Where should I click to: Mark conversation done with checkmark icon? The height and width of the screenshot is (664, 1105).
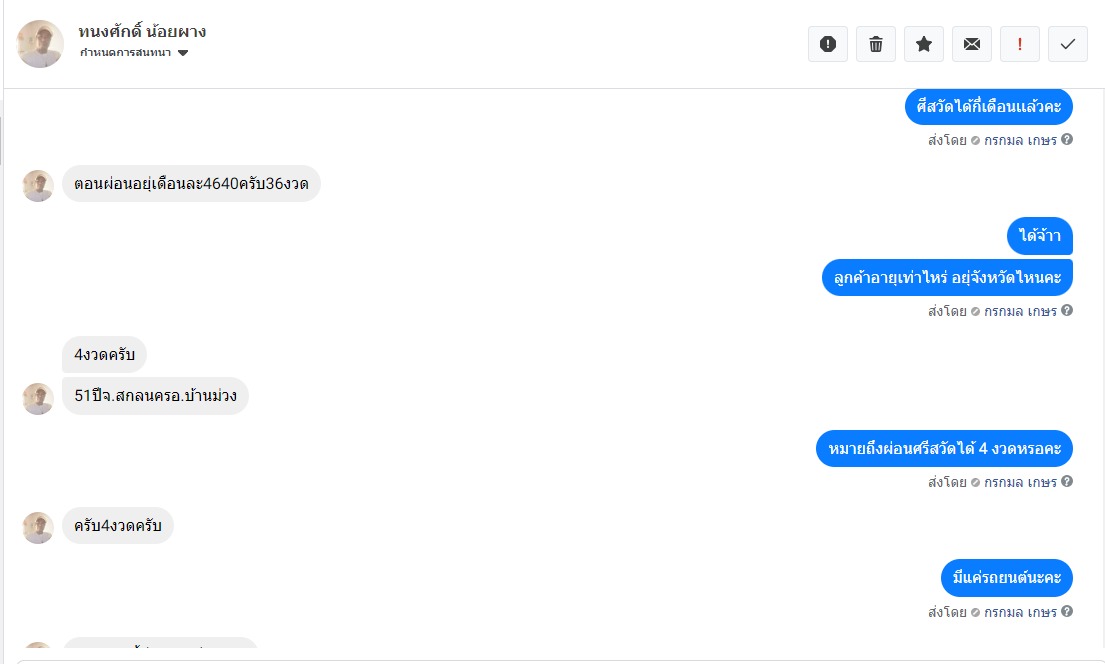pyautogui.click(x=1068, y=44)
